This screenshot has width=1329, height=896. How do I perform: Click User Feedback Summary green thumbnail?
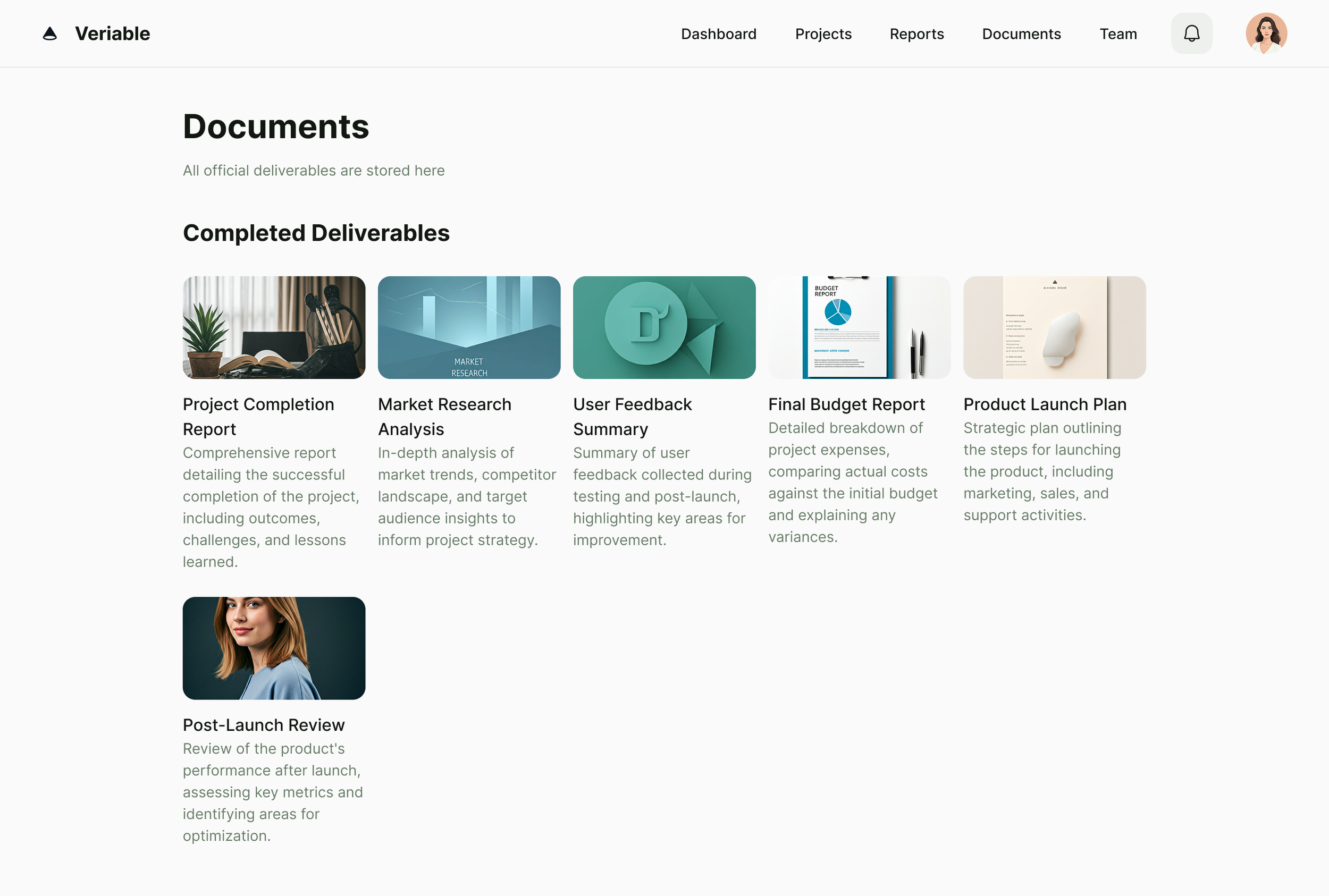(x=664, y=327)
